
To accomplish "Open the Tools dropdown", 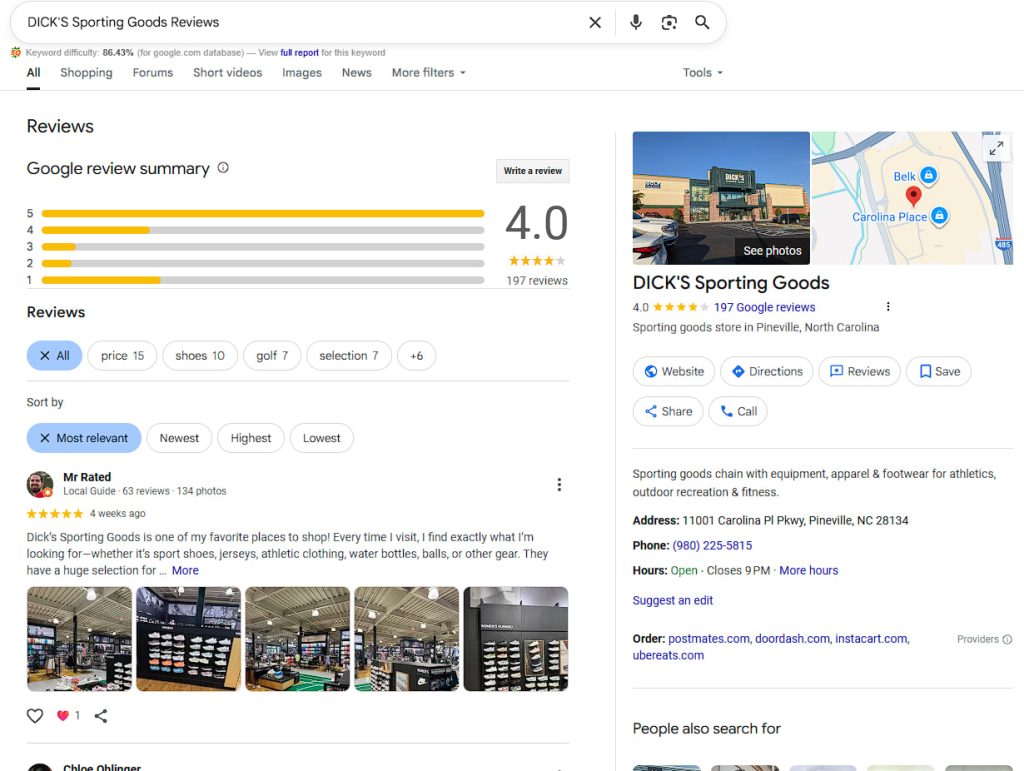I will (x=703, y=72).
